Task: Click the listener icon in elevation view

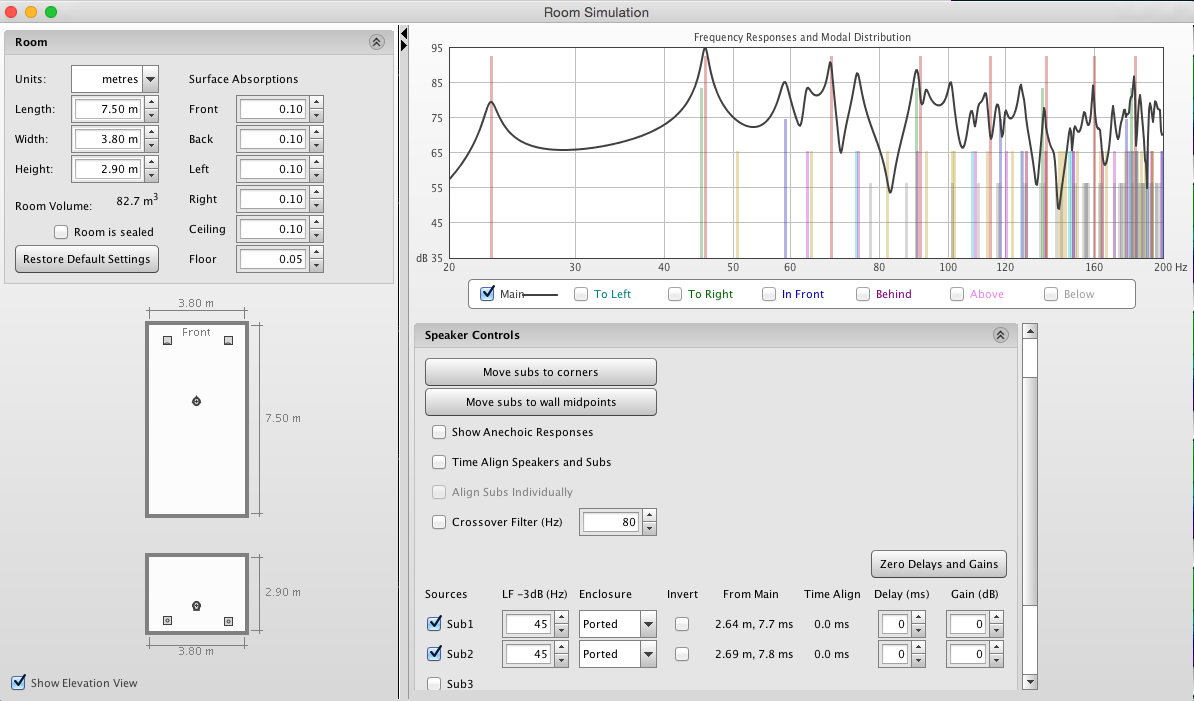Action: point(197,606)
